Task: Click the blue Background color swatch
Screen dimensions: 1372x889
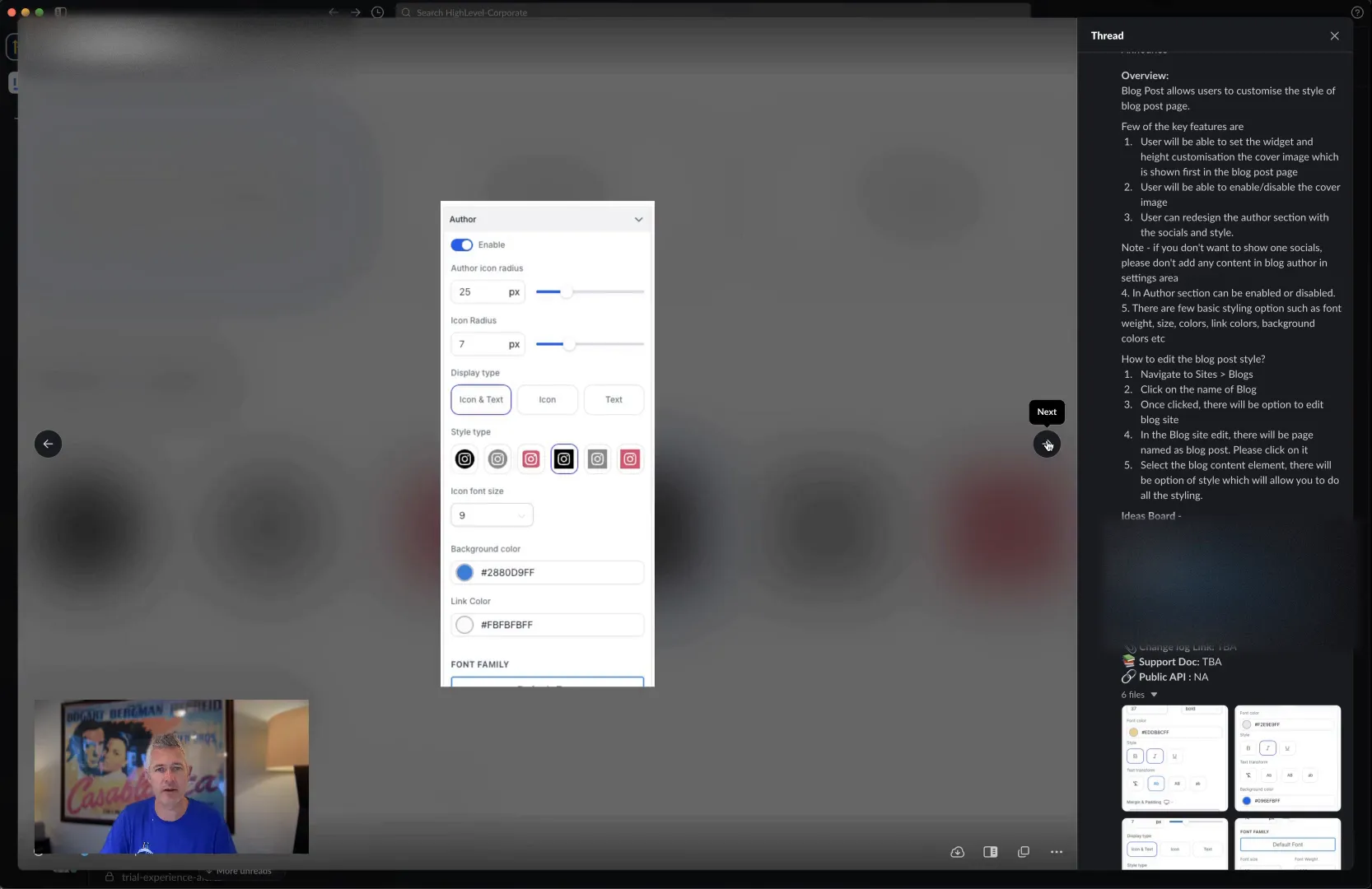Action: pyautogui.click(x=464, y=573)
